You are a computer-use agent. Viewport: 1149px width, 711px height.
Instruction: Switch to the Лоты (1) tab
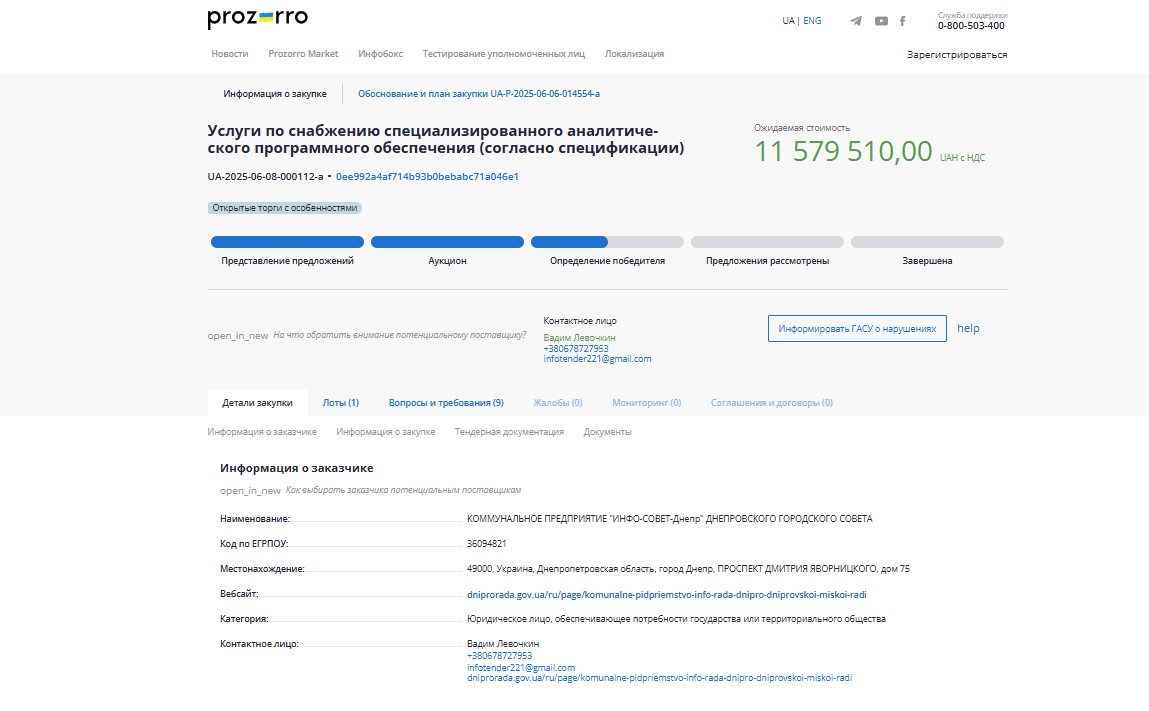tap(341, 403)
